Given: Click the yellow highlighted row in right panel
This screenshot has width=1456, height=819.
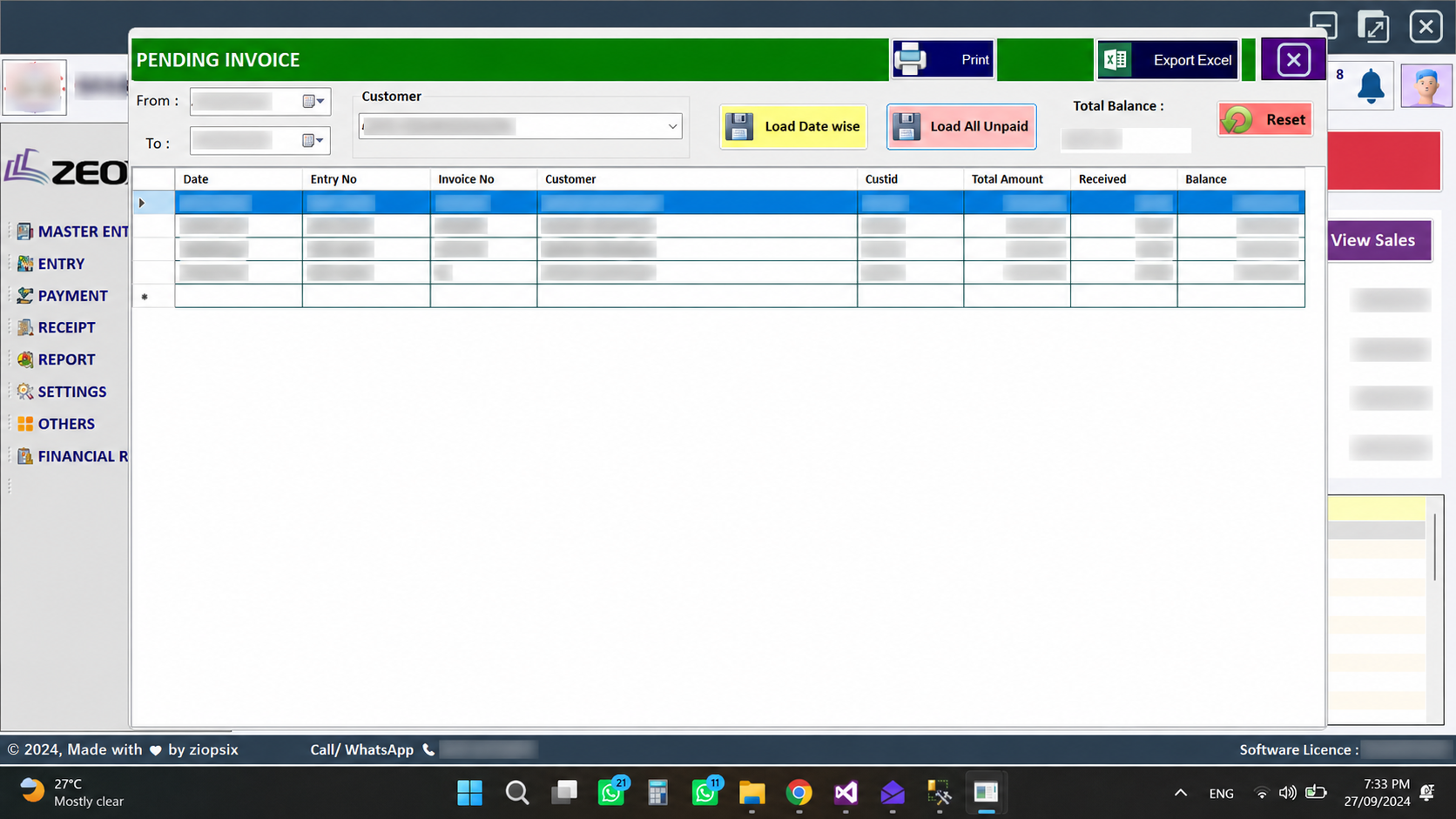Looking at the screenshot, I should pyautogui.click(x=1377, y=508).
